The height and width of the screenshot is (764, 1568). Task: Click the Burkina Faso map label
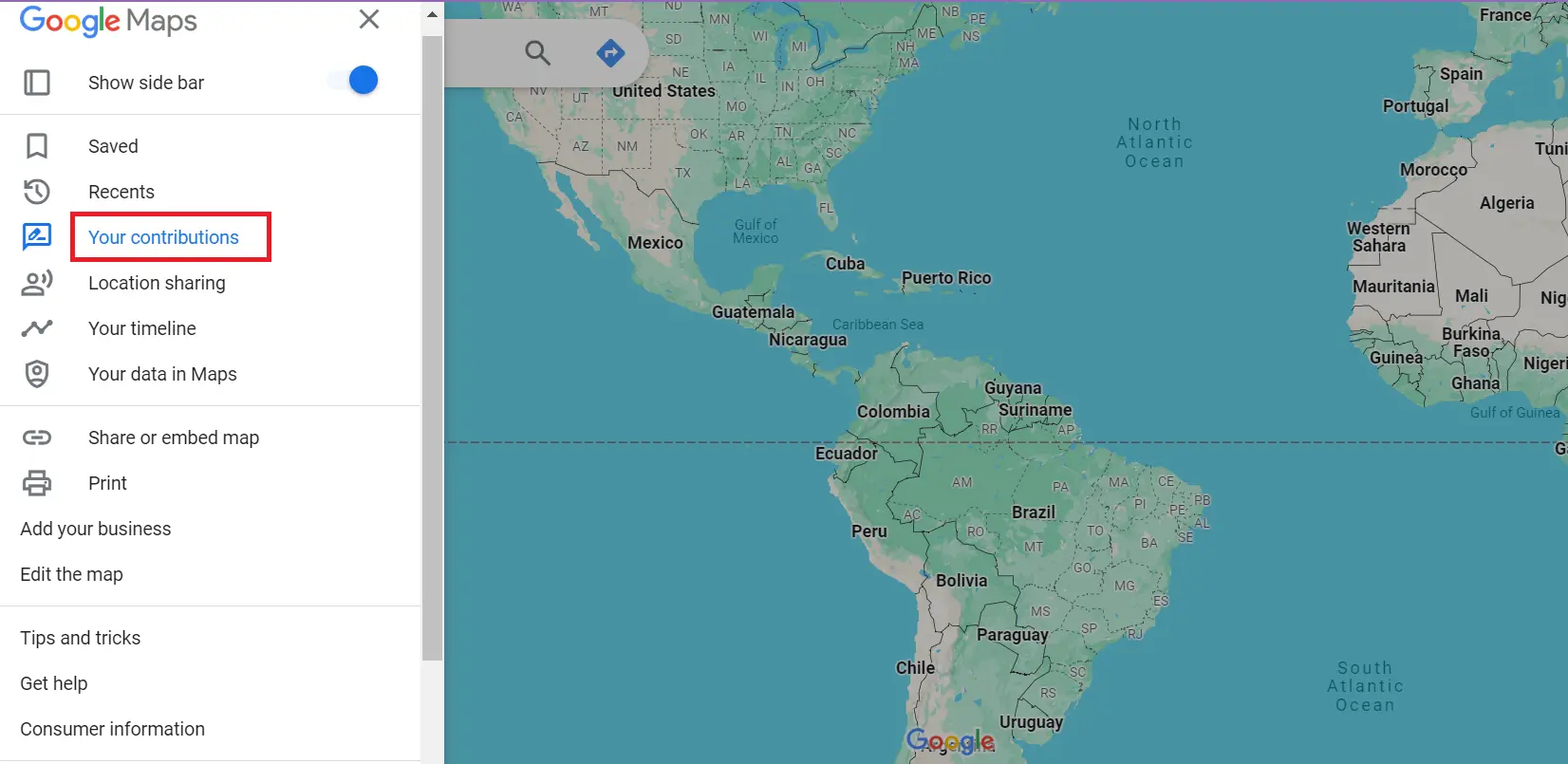pos(1471,343)
